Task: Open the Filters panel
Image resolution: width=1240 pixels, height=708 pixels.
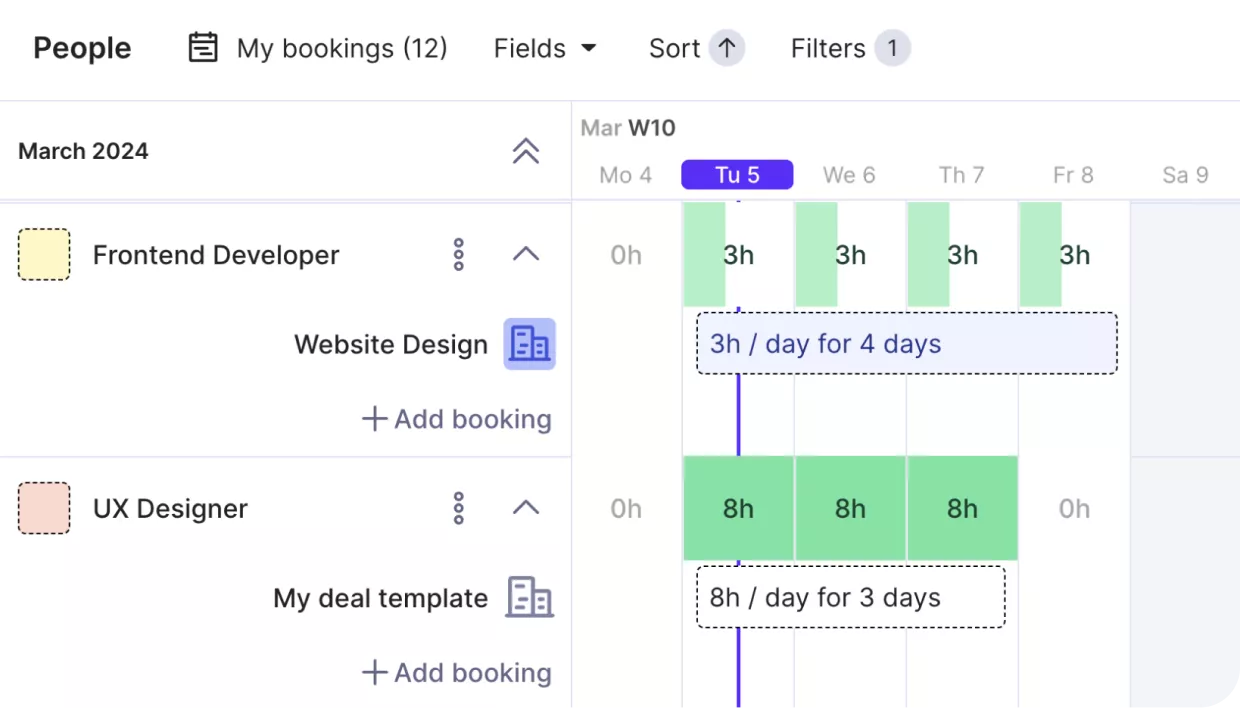Action: pos(850,48)
